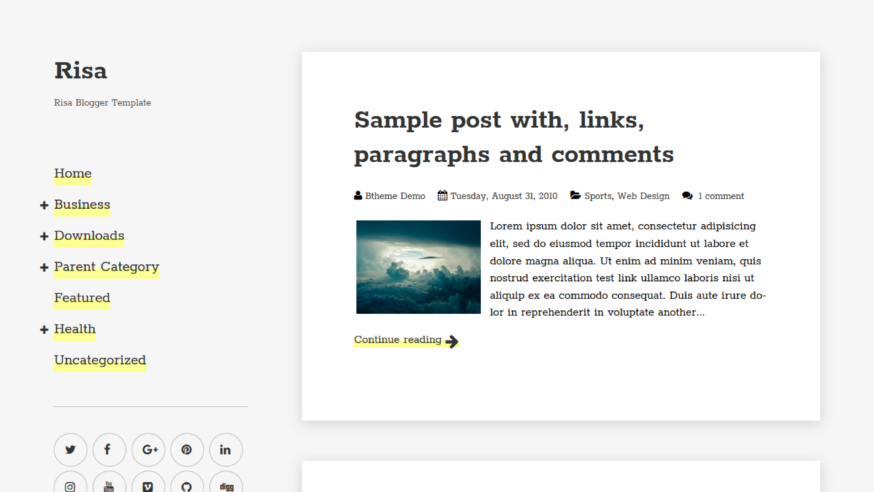Open the Sample post with links title
Image resolution: width=874 pixels, height=492 pixels.
click(x=513, y=137)
